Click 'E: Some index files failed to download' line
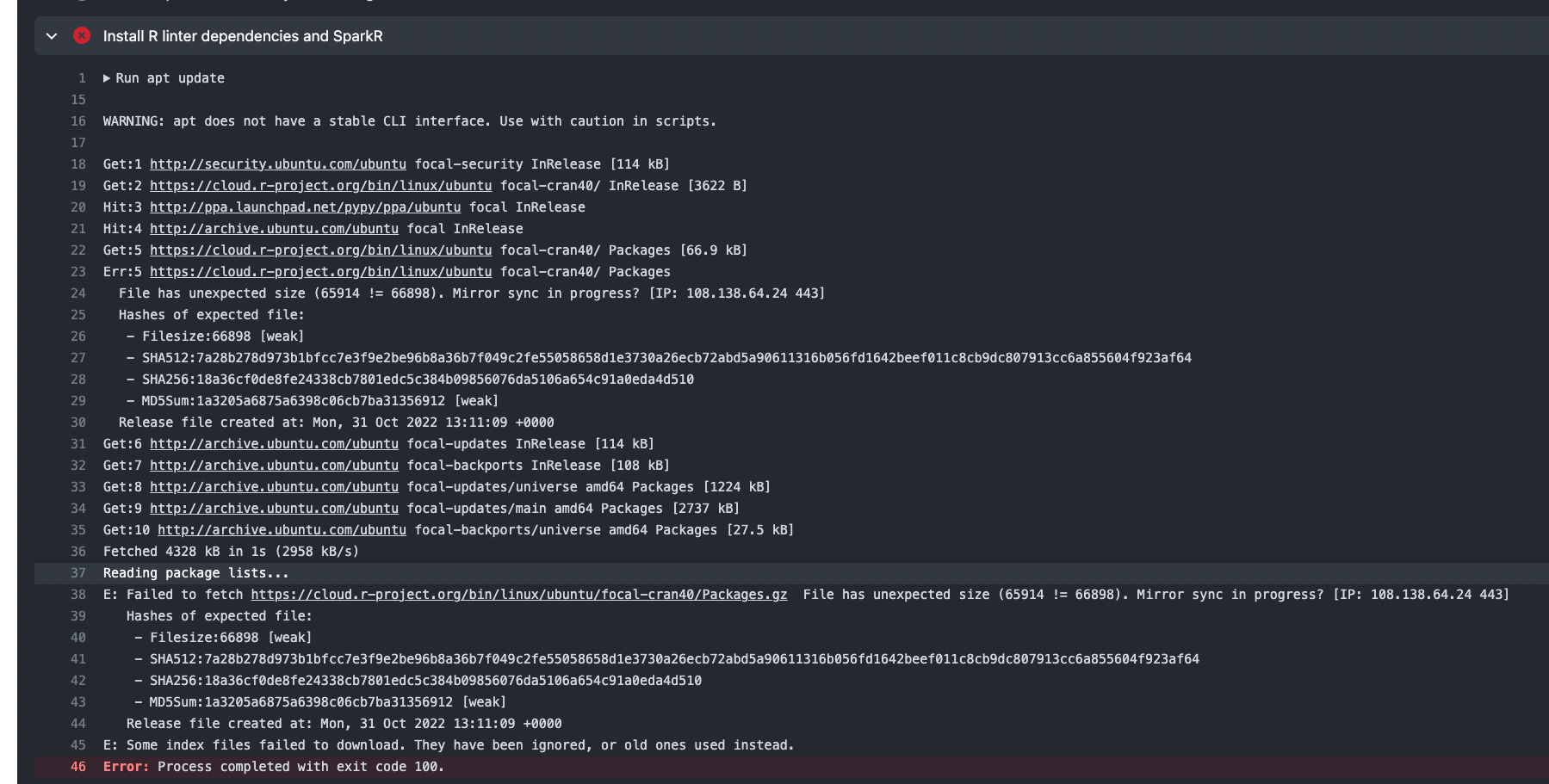 (x=449, y=745)
